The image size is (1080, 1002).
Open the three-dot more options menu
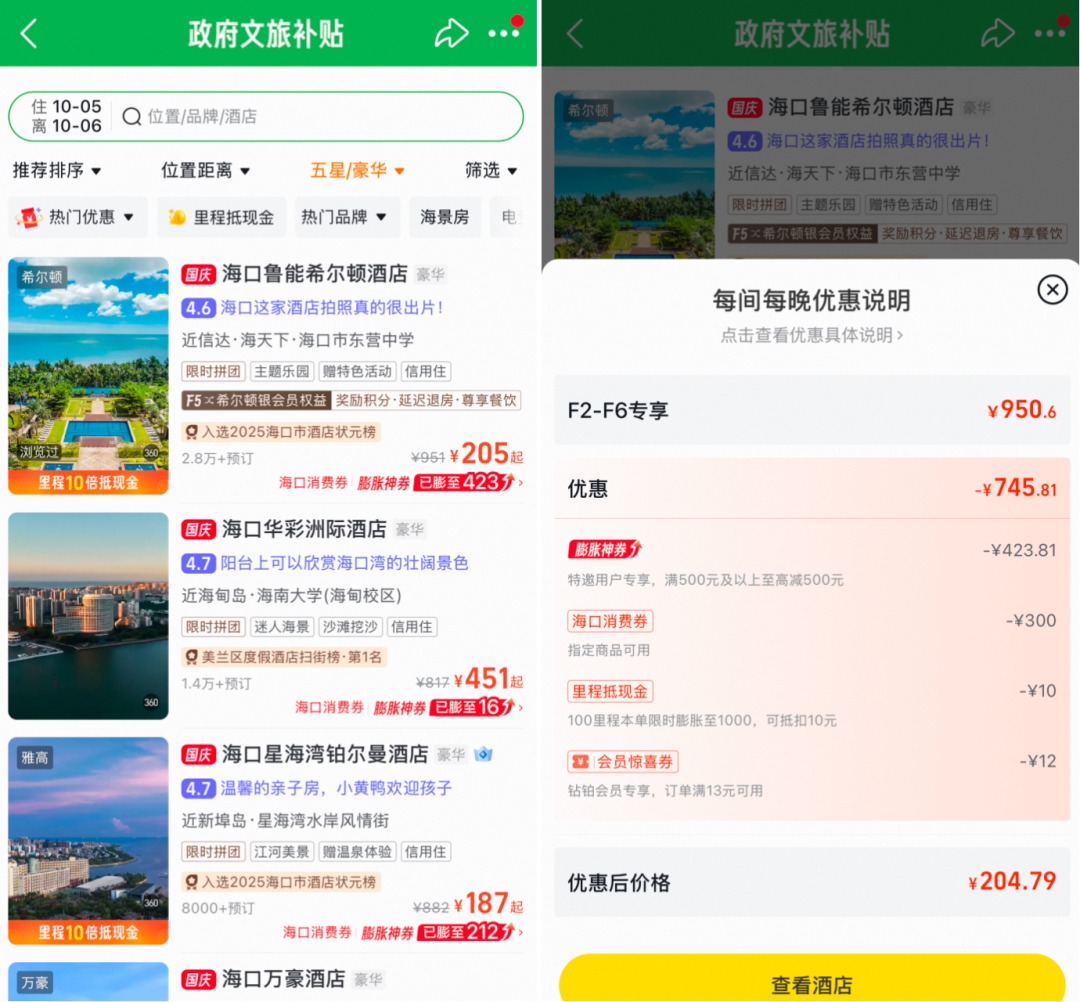coord(505,32)
